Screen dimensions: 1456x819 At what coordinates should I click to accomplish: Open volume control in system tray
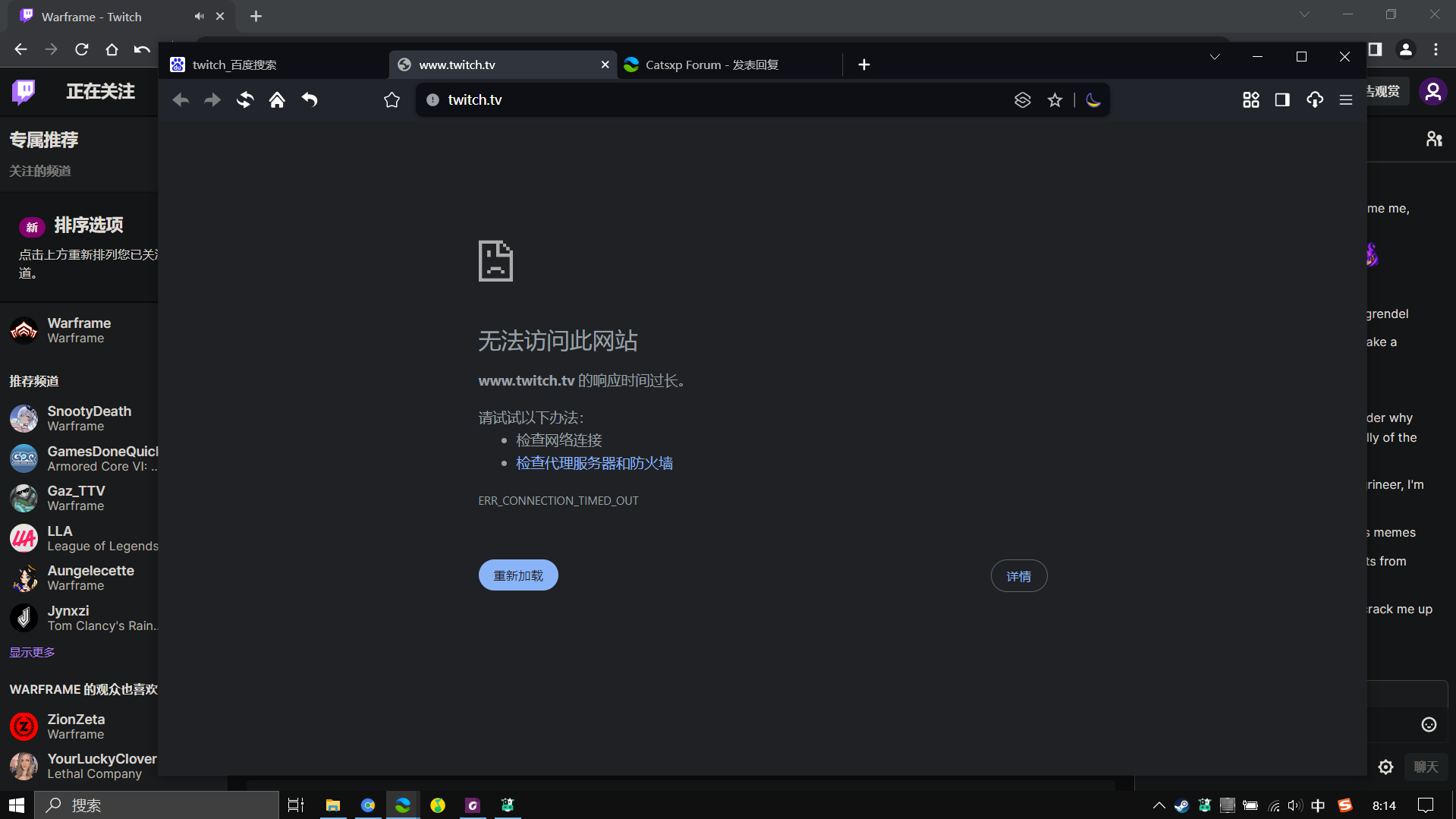(x=1295, y=806)
